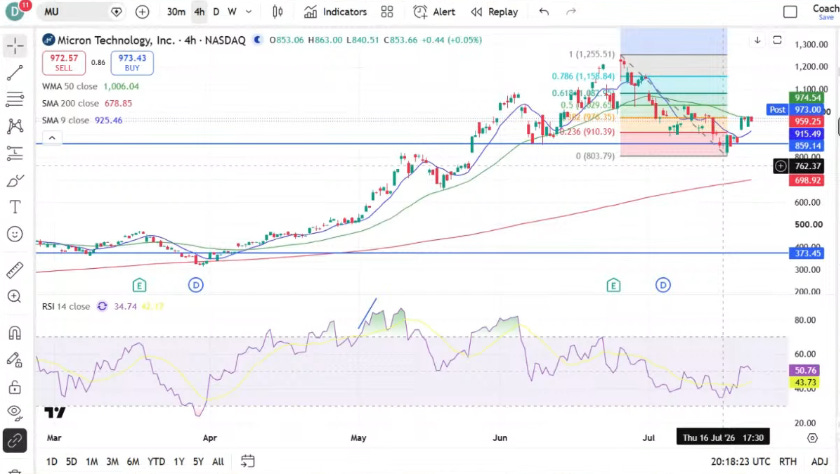The width and height of the screenshot is (840, 474).
Task: Switch to the D daily timeframe
Action: pyautogui.click(x=216, y=12)
